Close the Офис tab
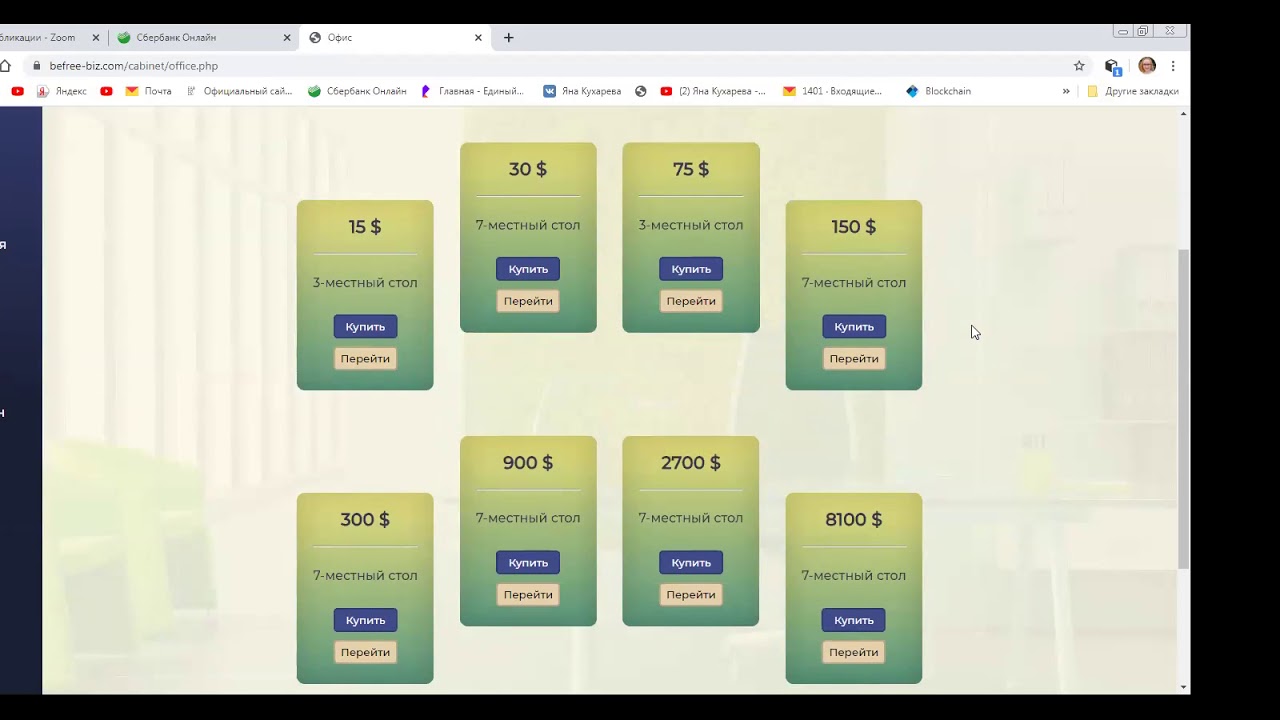 click(478, 38)
